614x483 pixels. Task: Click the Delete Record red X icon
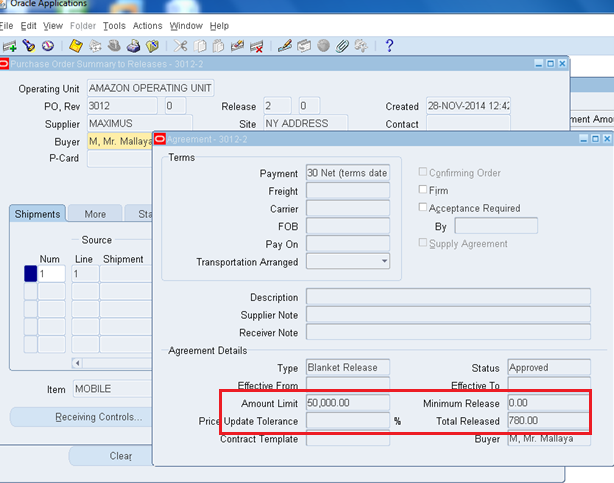(x=256, y=46)
